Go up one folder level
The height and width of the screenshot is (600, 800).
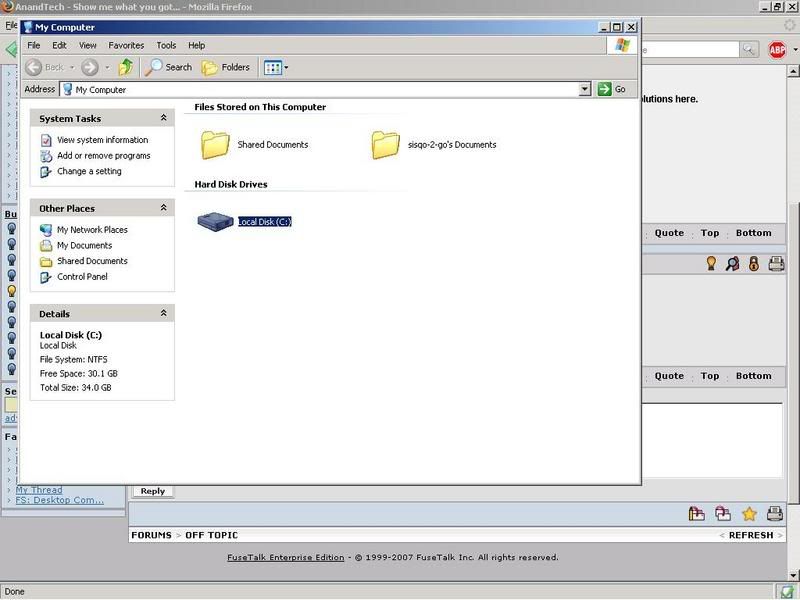(x=126, y=67)
